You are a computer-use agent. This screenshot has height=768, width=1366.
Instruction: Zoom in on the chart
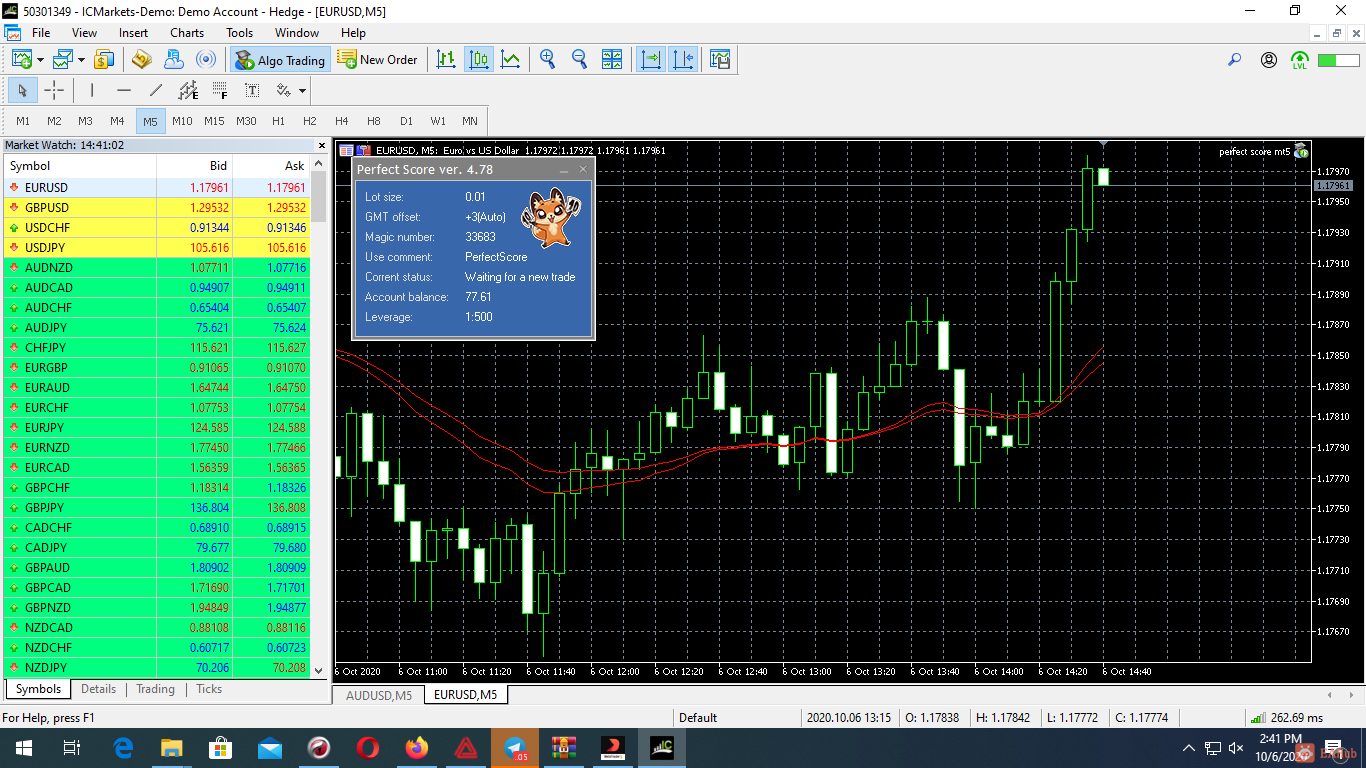point(547,60)
